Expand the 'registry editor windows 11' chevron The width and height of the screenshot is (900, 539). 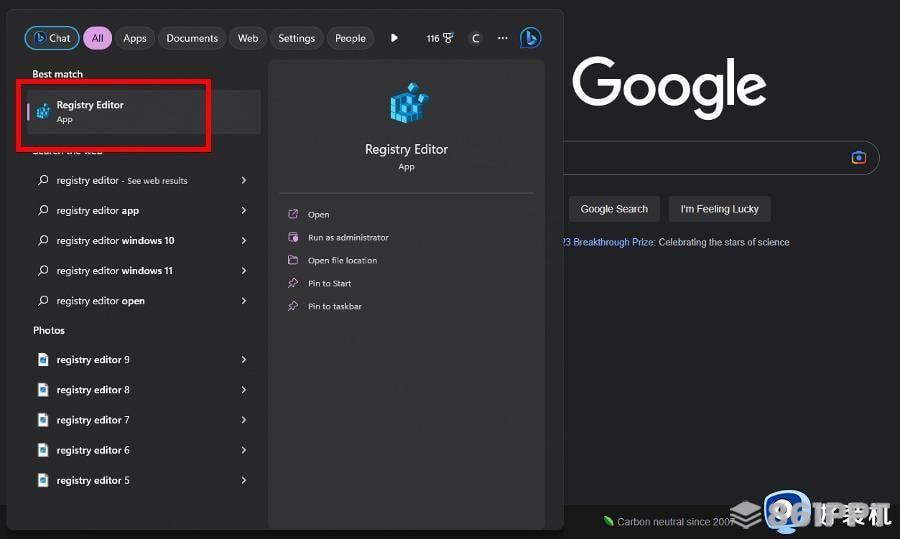[244, 270]
